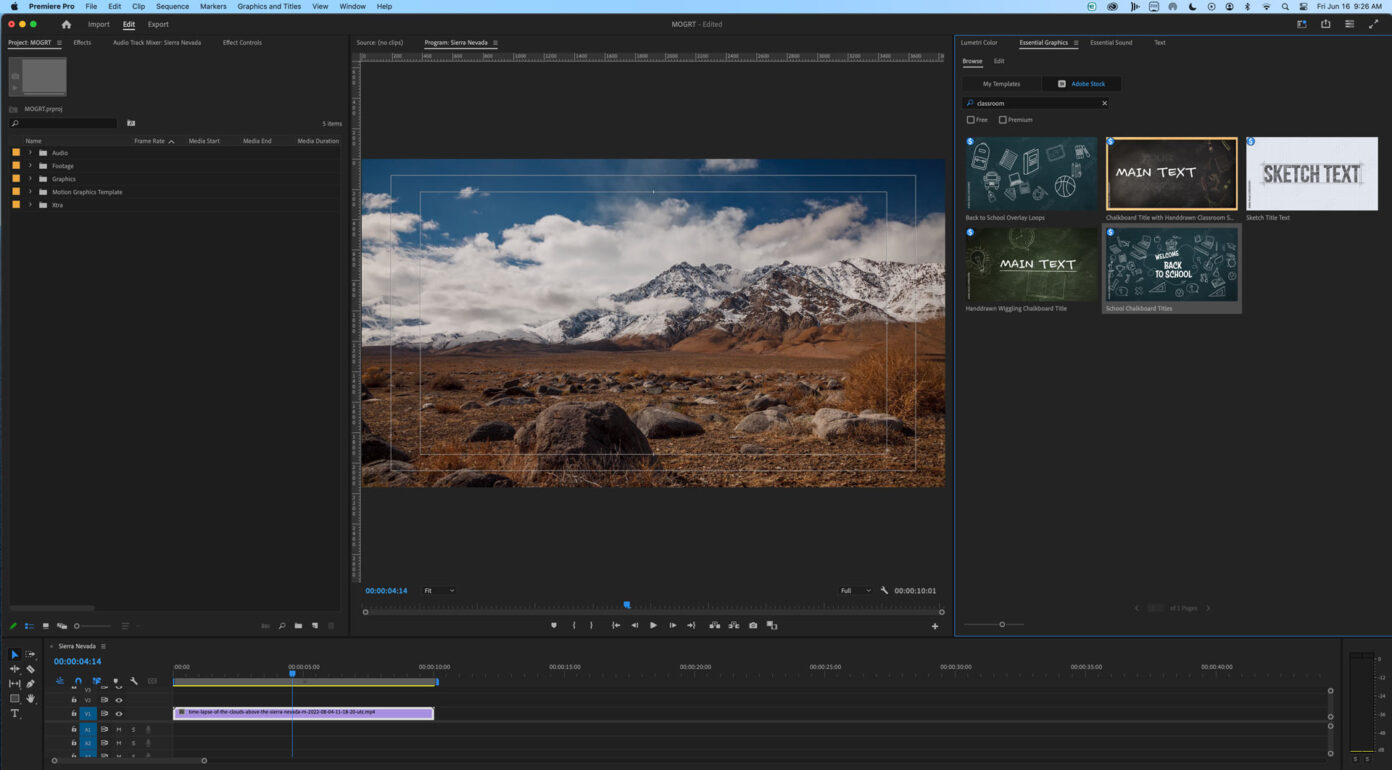1392x770 pixels.
Task: Toggle visibility of the V1 video track
Action: click(x=119, y=713)
